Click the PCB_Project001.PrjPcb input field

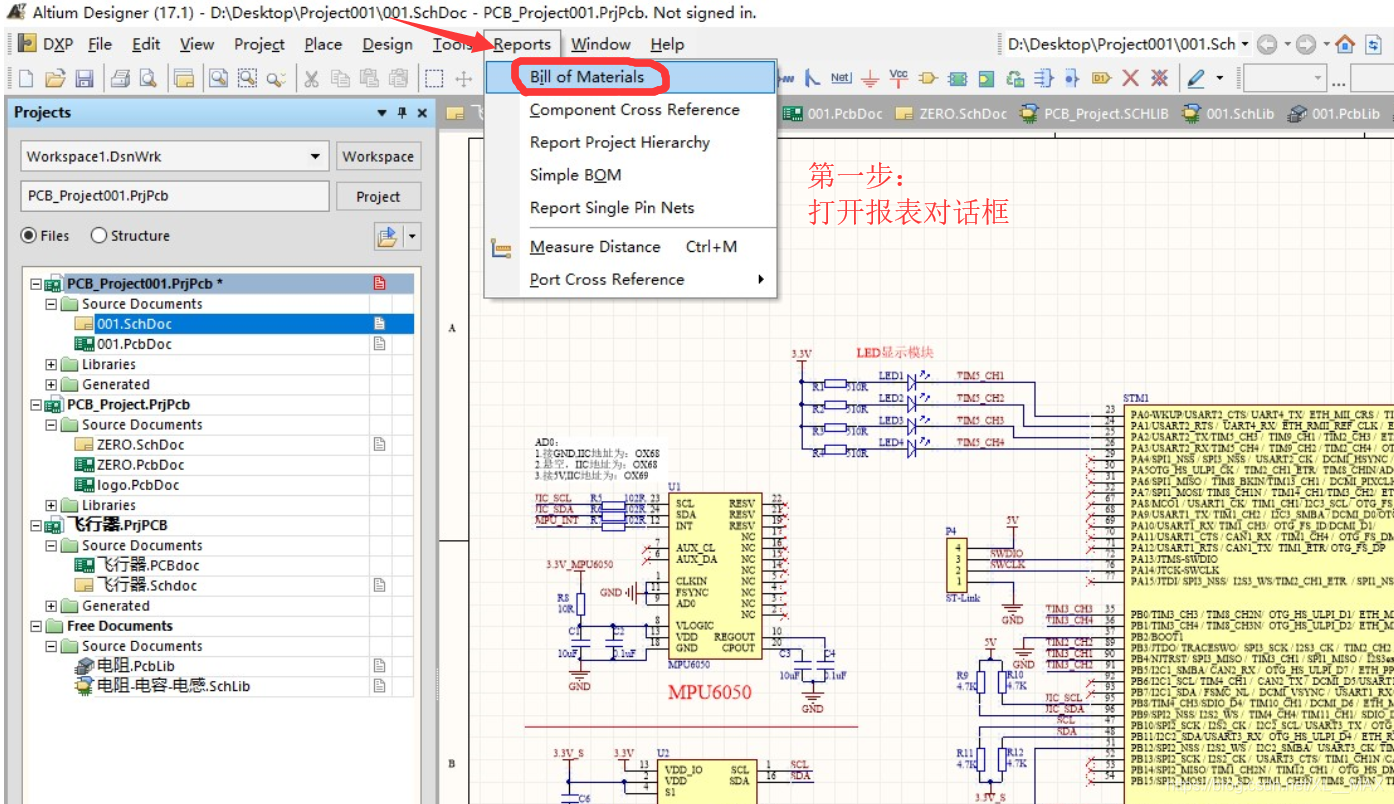[x=174, y=197]
